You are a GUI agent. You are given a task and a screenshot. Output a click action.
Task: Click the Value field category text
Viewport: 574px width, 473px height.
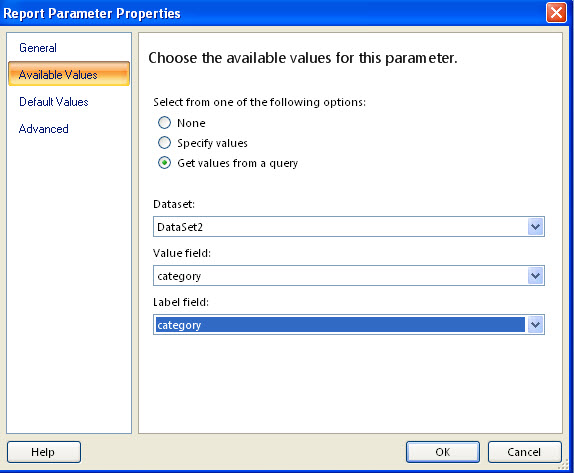click(179, 276)
